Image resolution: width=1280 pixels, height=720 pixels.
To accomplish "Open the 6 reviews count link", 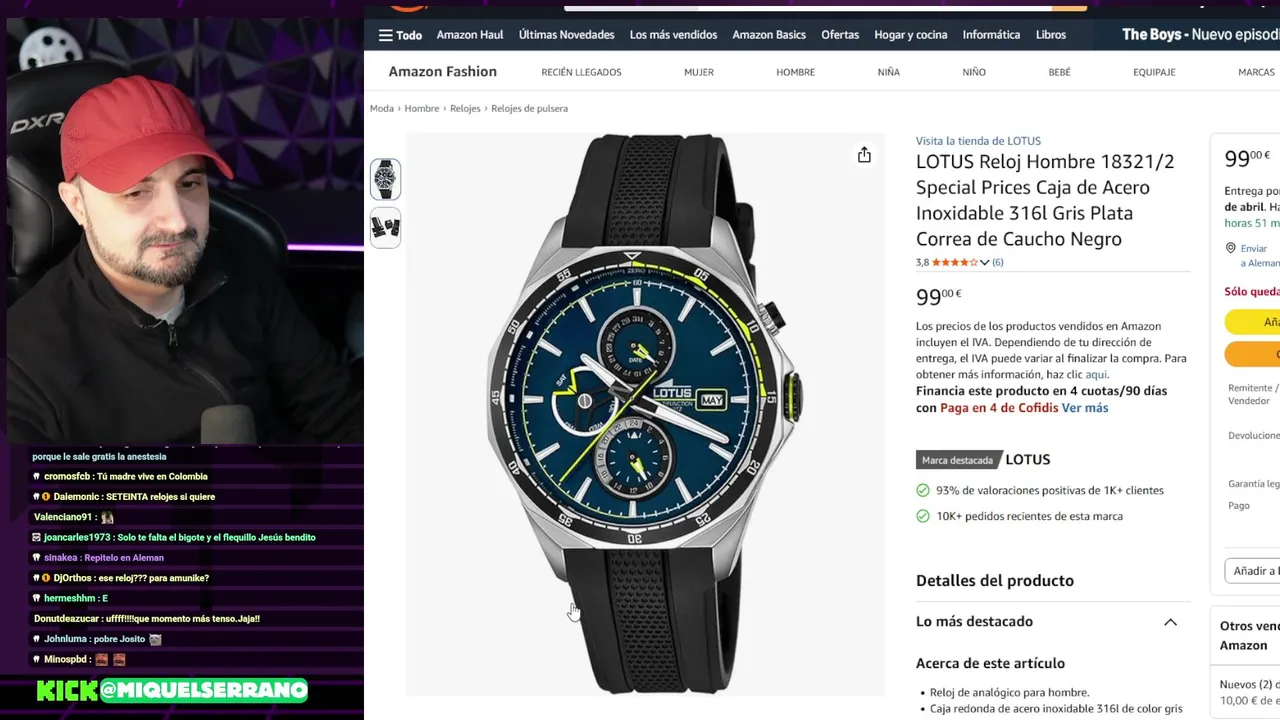I will [997, 263].
